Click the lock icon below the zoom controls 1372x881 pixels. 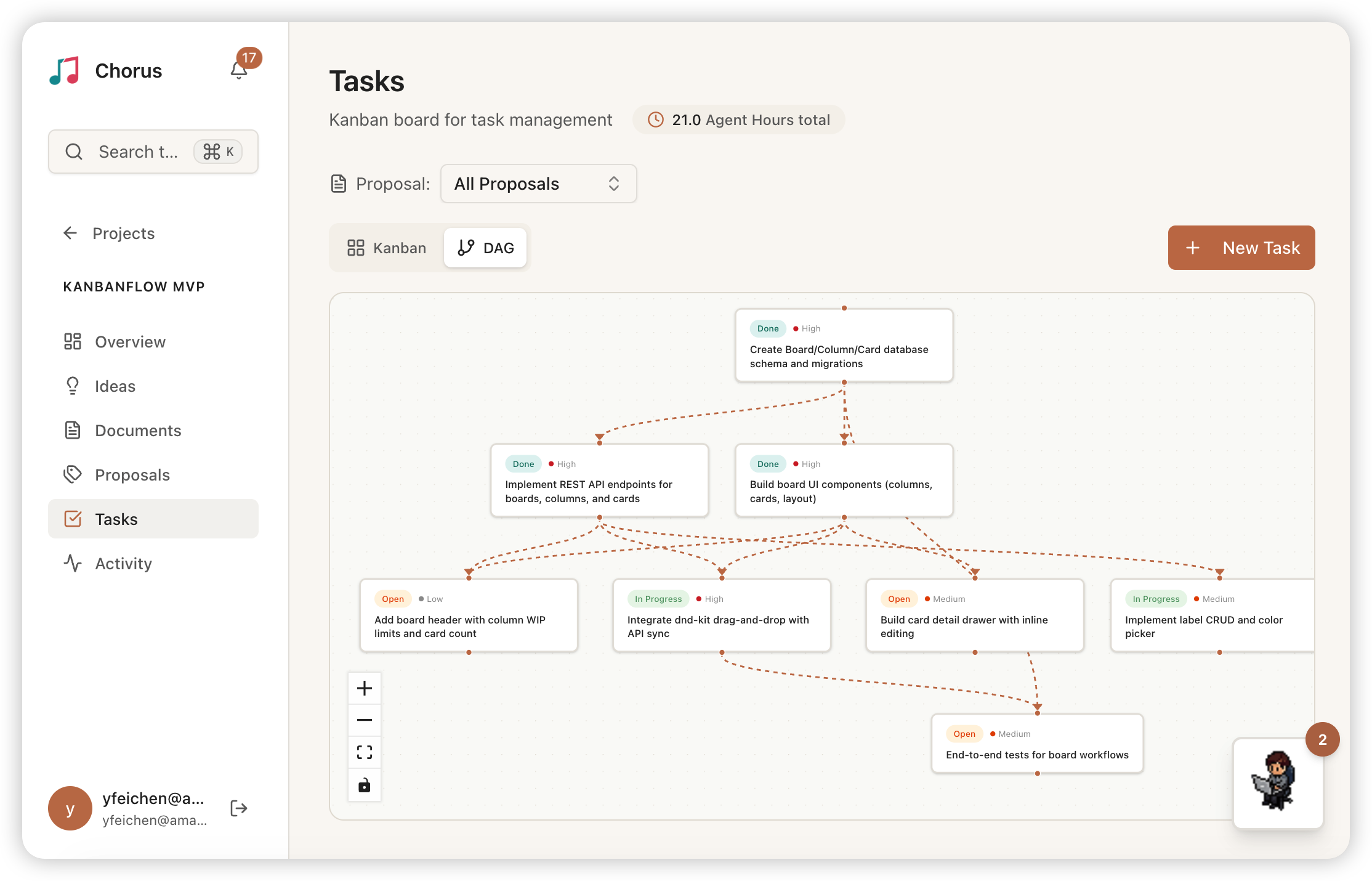point(364,785)
